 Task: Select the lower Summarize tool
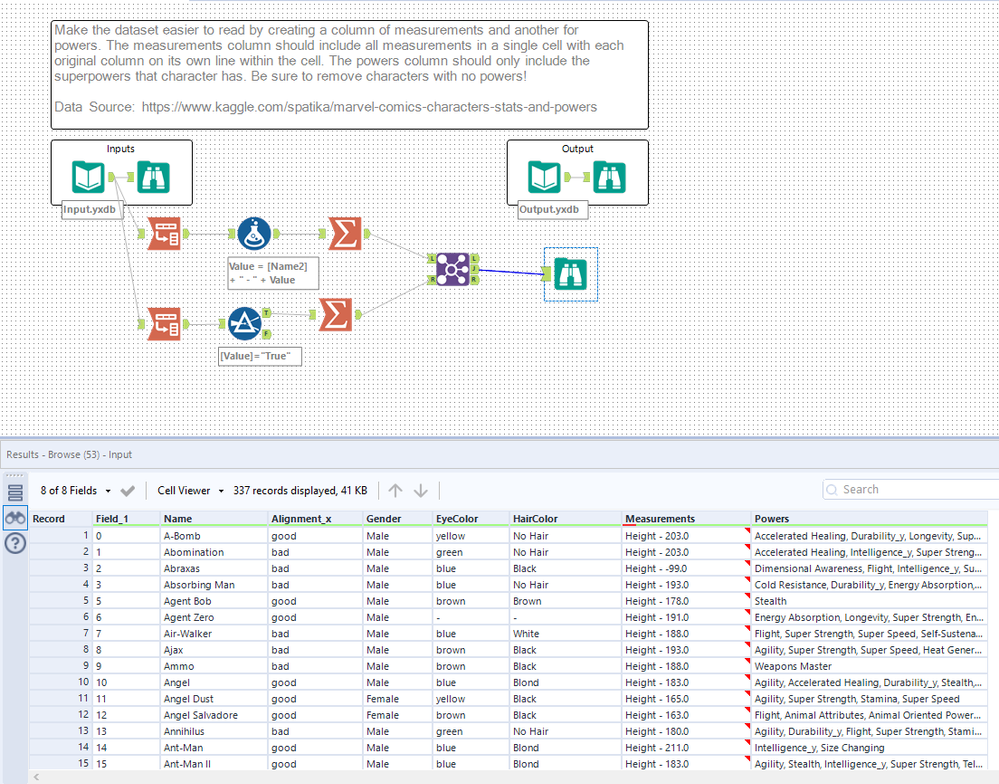pyautogui.click(x=335, y=315)
